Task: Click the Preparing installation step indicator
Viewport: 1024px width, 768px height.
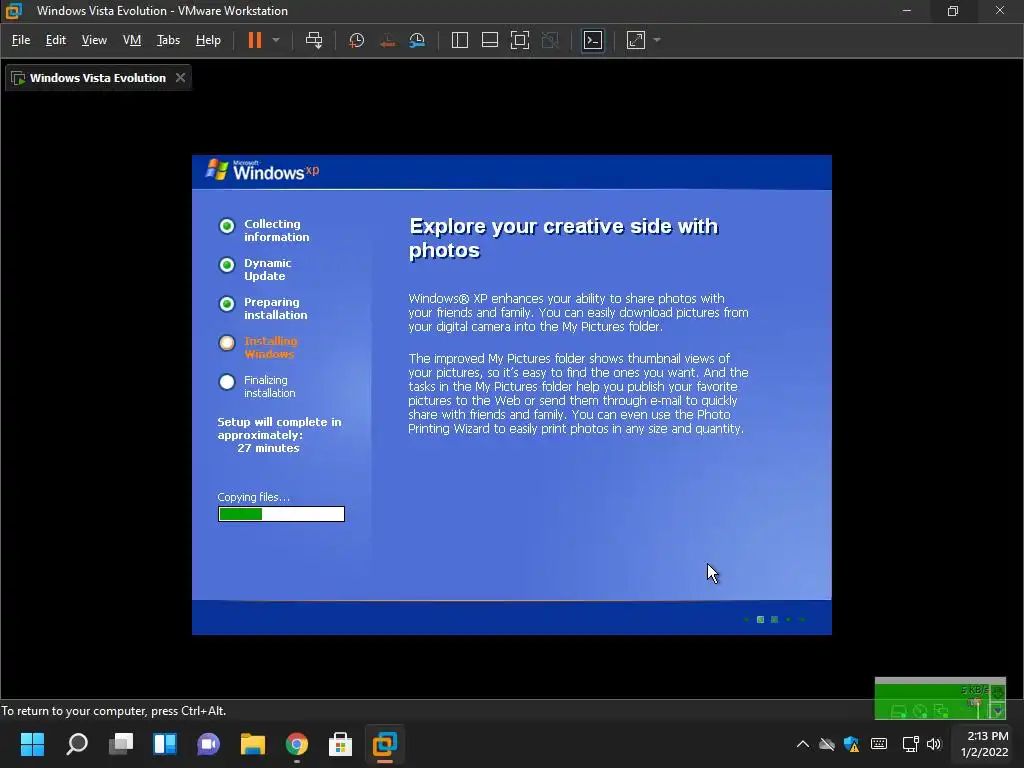Action: (x=227, y=304)
